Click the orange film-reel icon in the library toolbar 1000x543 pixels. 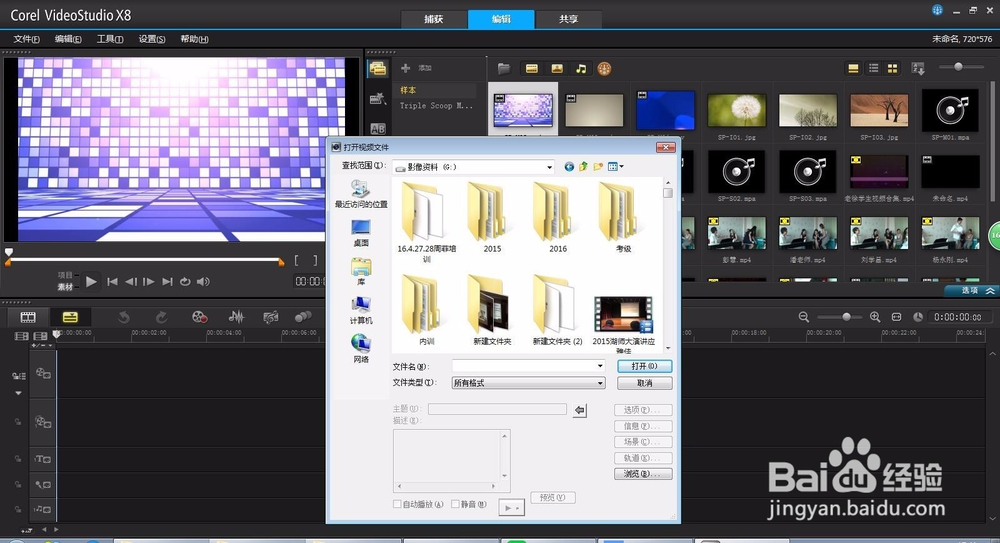click(604, 68)
